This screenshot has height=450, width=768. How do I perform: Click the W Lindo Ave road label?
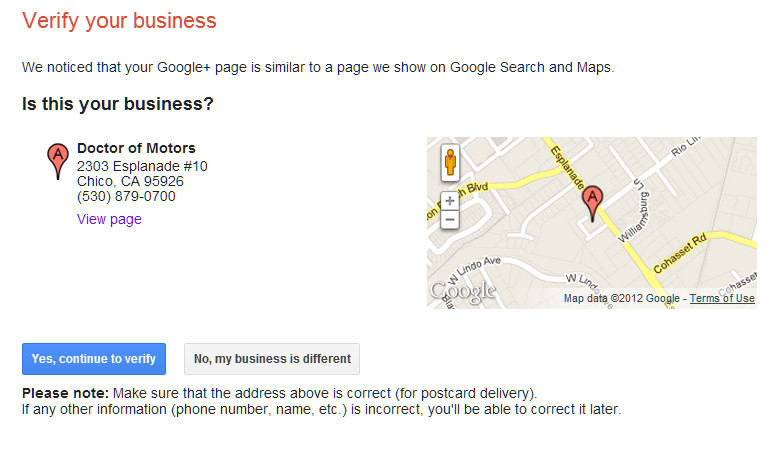tap(474, 270)
